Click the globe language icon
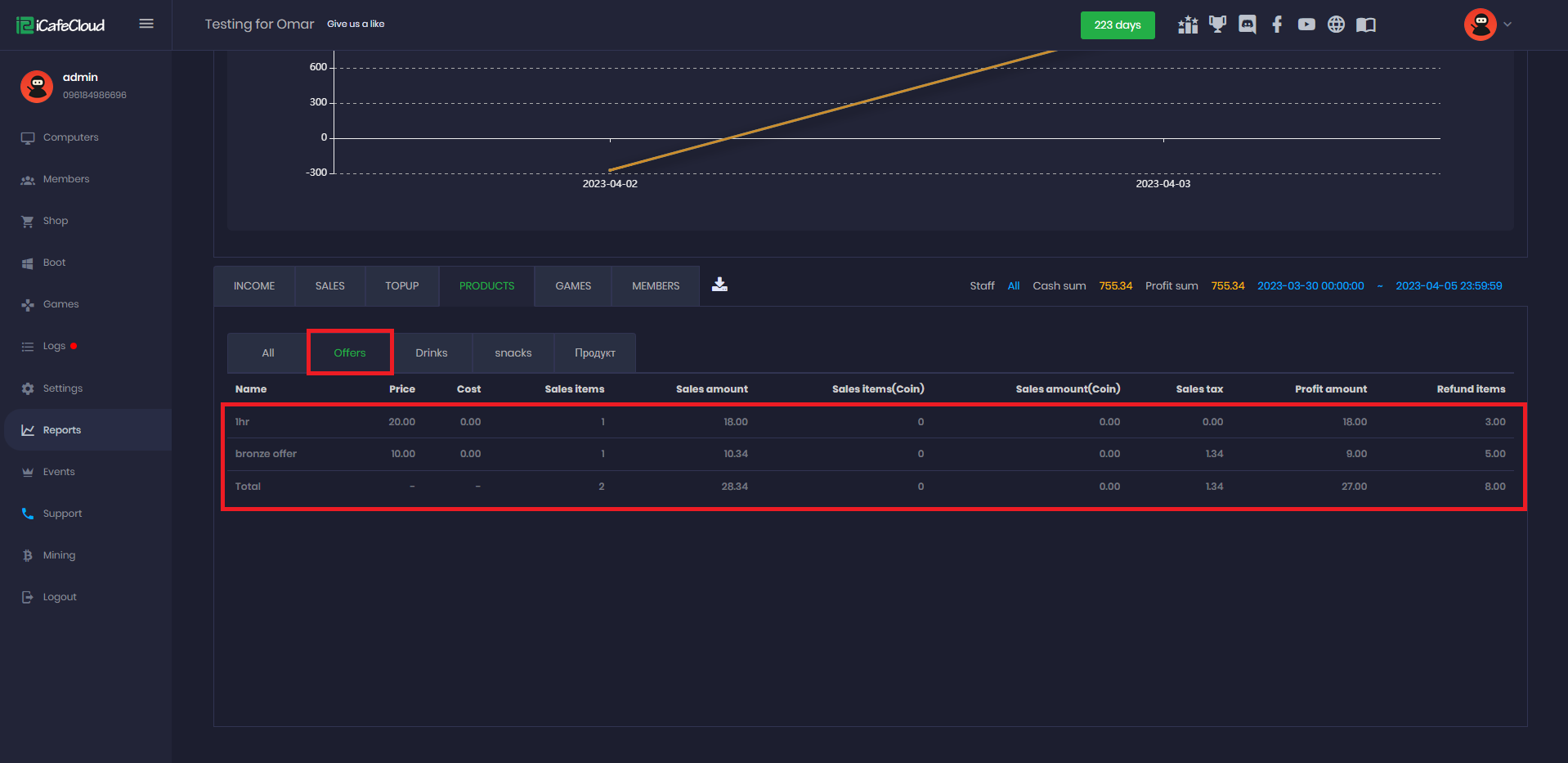Screen dimensions: 1568x763 [1336, 25]
